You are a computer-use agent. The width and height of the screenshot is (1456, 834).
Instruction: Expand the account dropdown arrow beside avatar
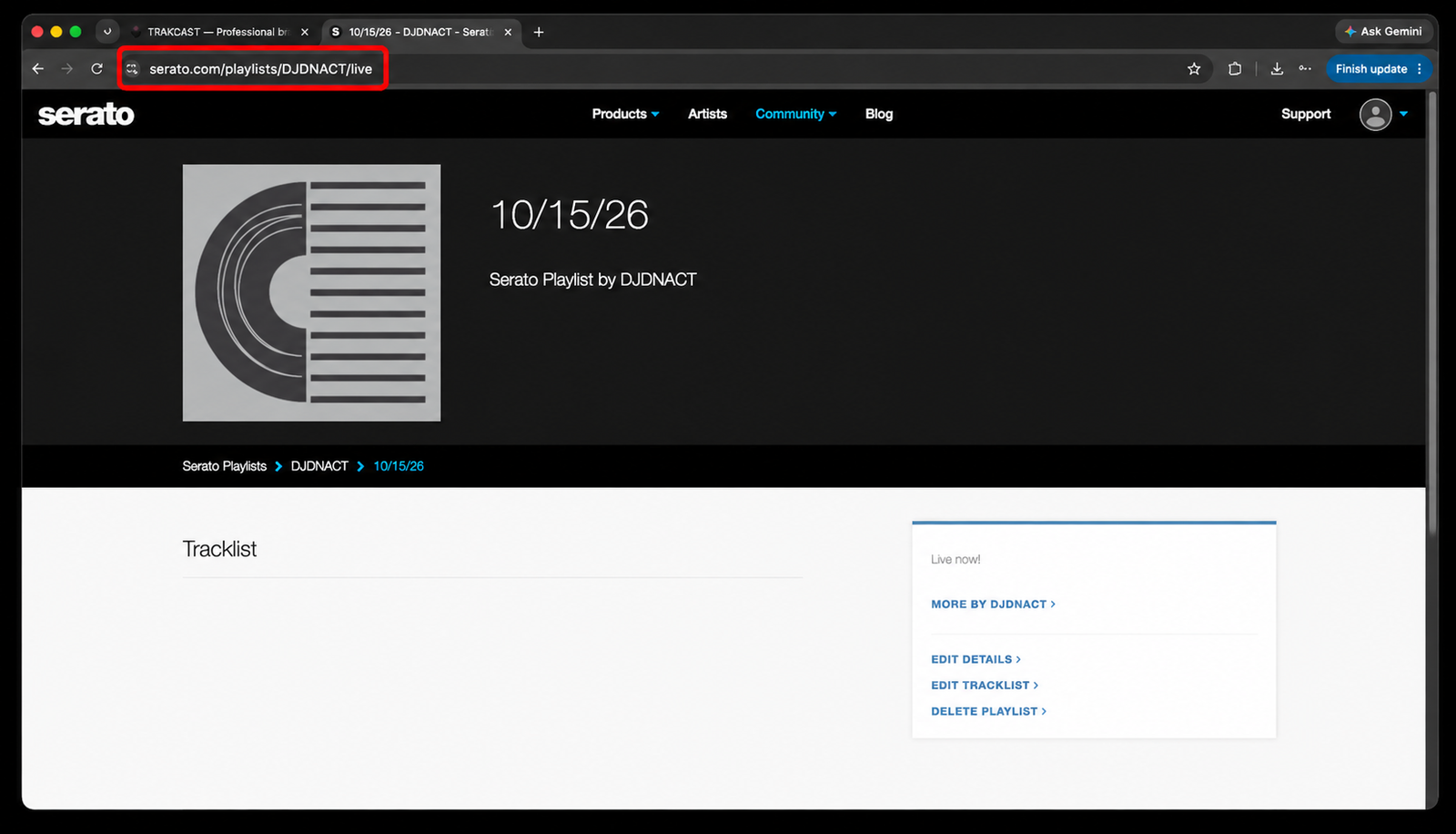click(1403, 114)
